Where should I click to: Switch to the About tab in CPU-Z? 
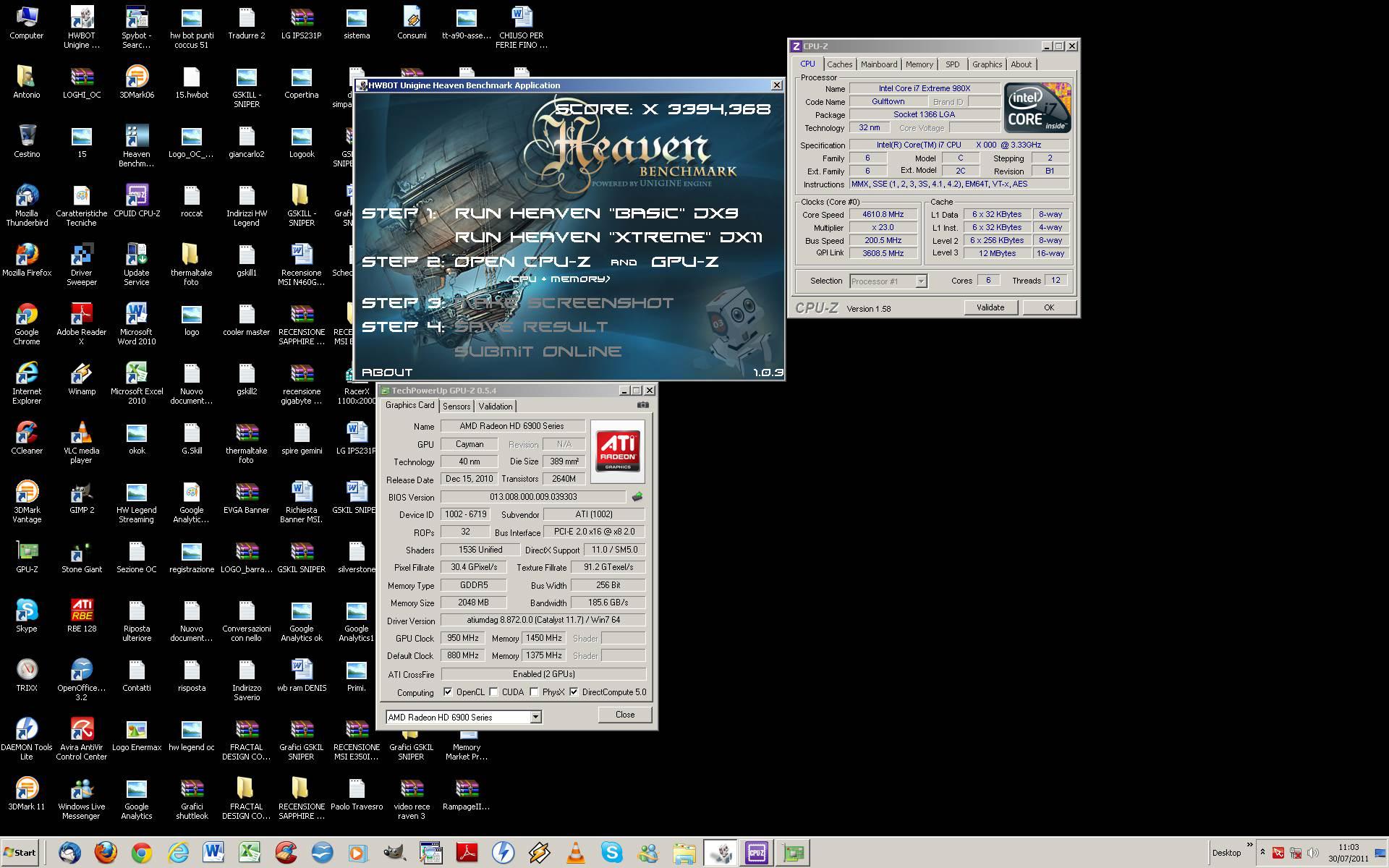[1021, 64]
